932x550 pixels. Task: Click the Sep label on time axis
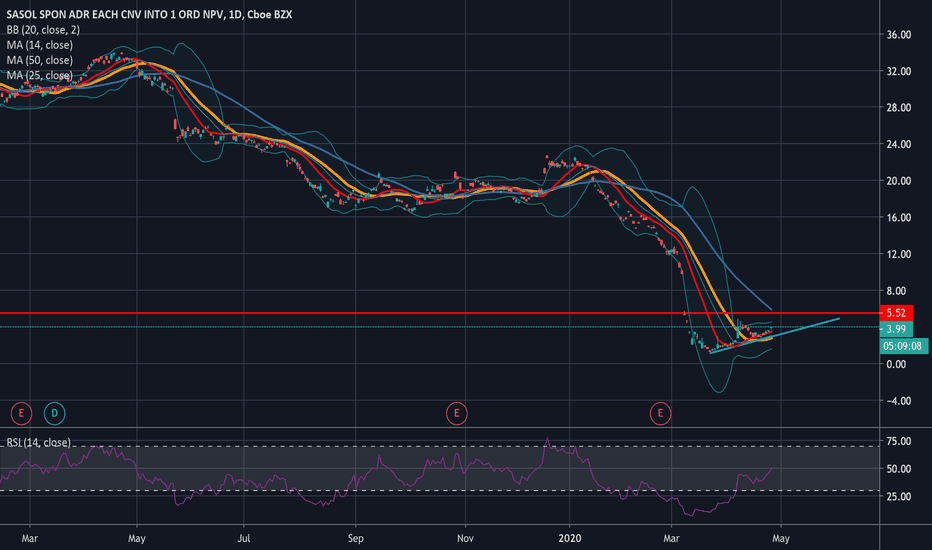point(355,539)
